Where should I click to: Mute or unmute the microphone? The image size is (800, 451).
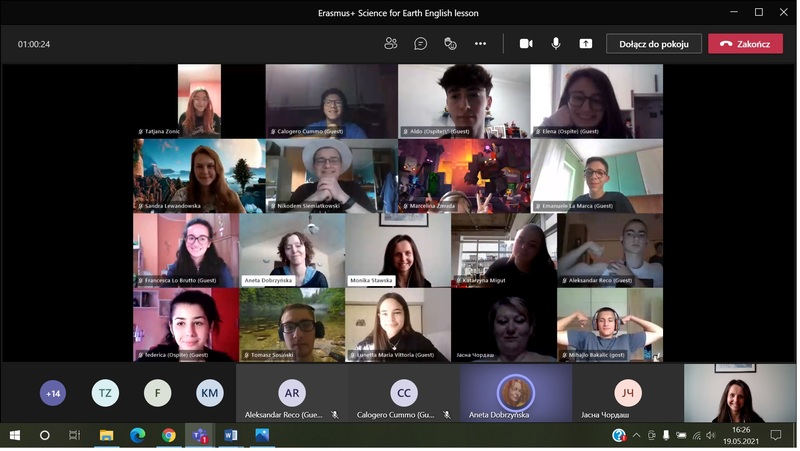[x=556, y=44]
